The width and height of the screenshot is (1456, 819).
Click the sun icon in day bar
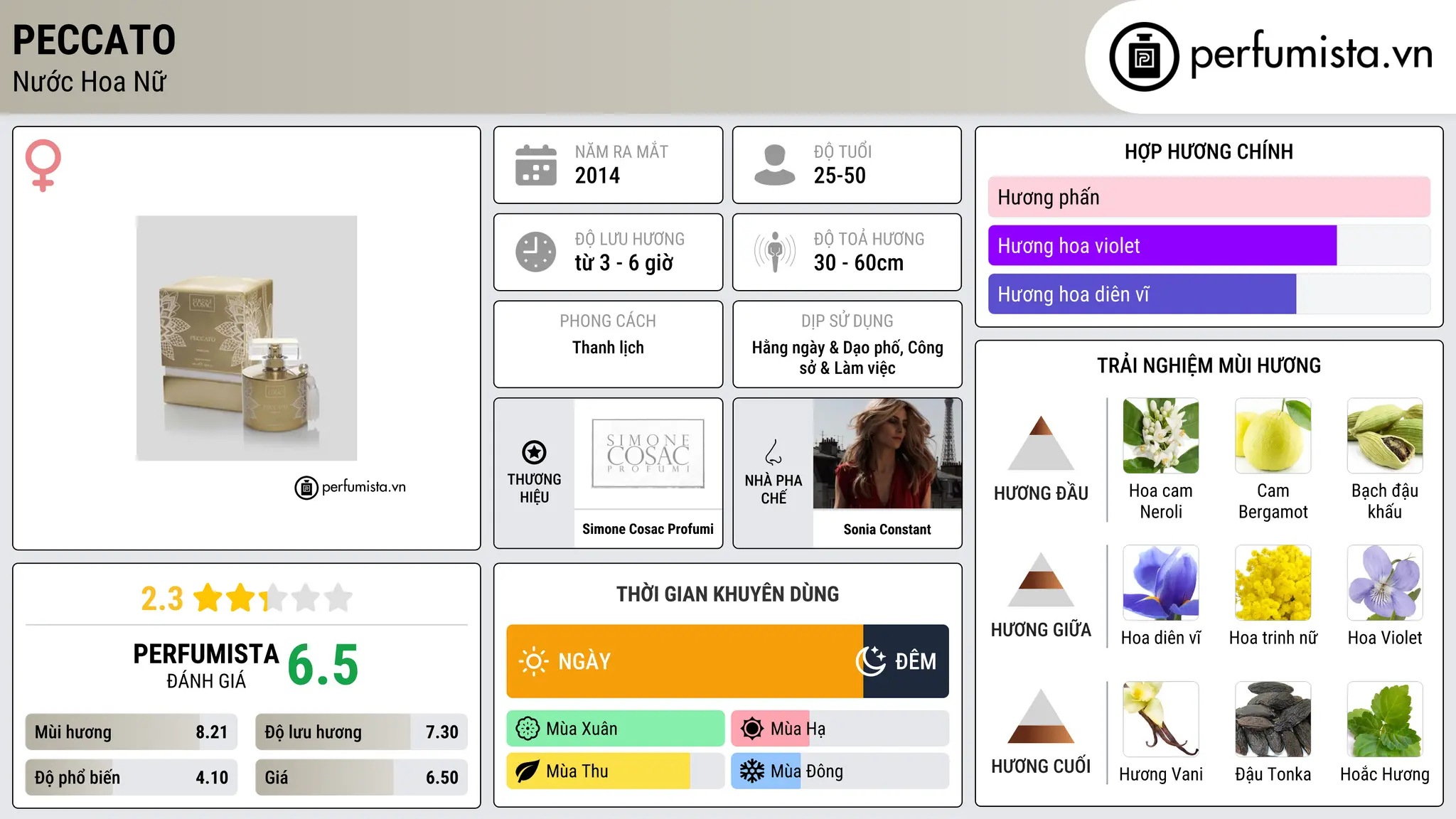click(533, 661)
